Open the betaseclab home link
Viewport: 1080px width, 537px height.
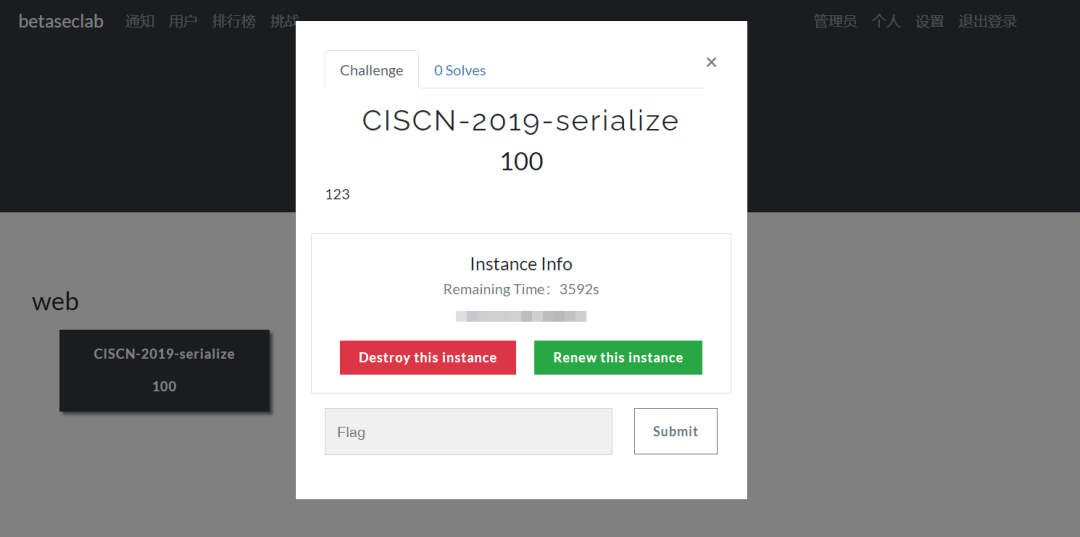(61, 21)
